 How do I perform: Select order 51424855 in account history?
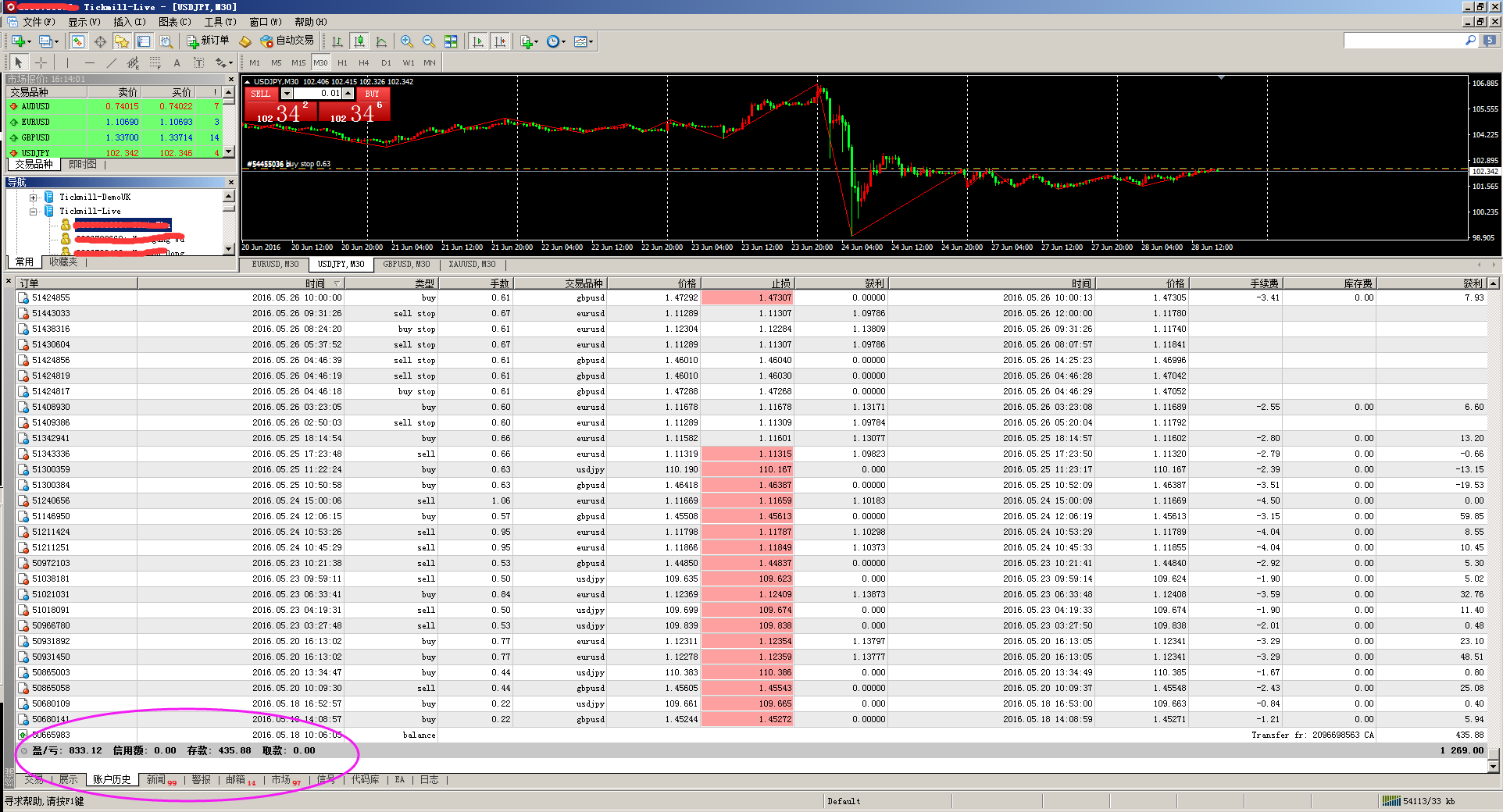tap(750, 298)
